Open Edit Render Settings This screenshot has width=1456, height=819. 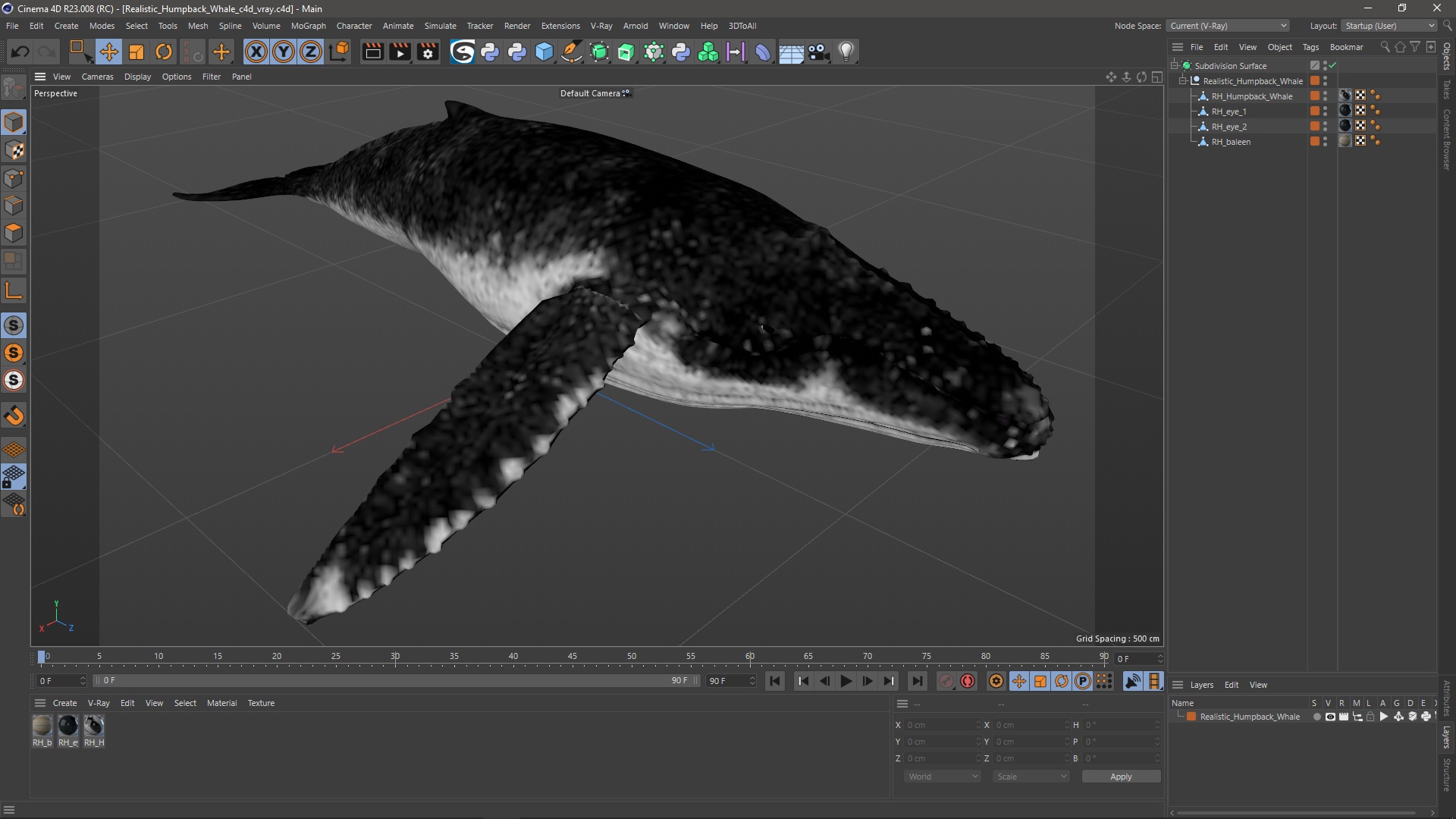pos(428,52)
